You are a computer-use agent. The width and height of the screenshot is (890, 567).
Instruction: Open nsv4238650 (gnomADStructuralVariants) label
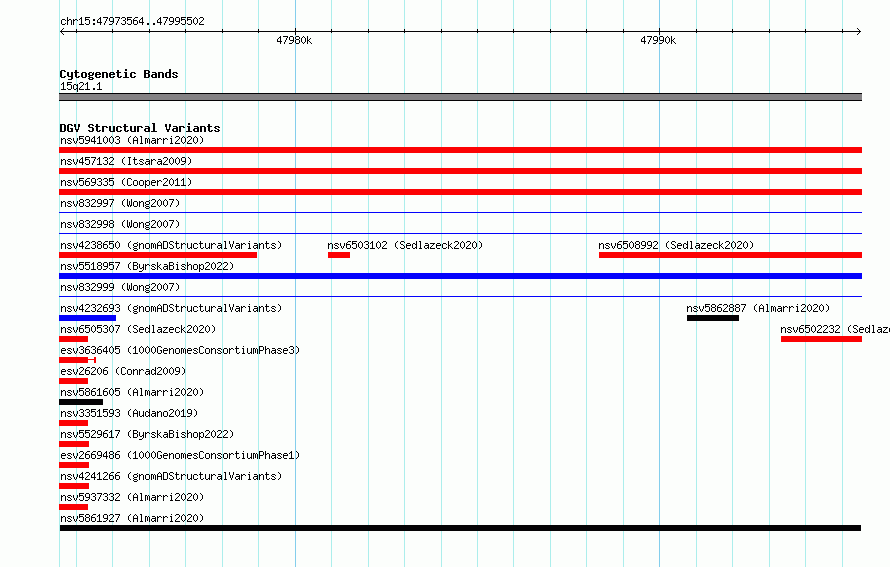tap(171, 245)
